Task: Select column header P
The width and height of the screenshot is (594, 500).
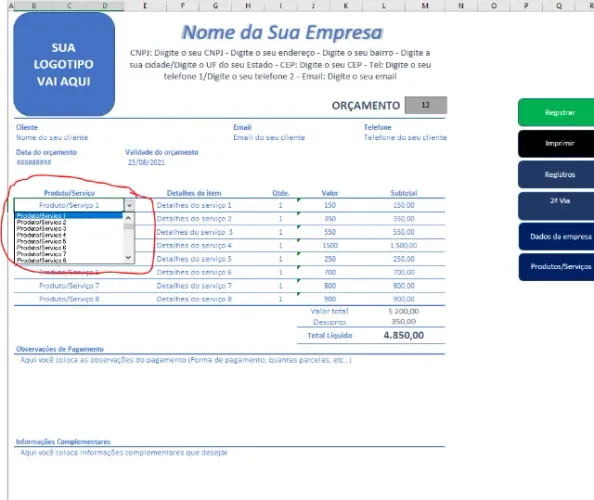Action: (x=526, y=6)
